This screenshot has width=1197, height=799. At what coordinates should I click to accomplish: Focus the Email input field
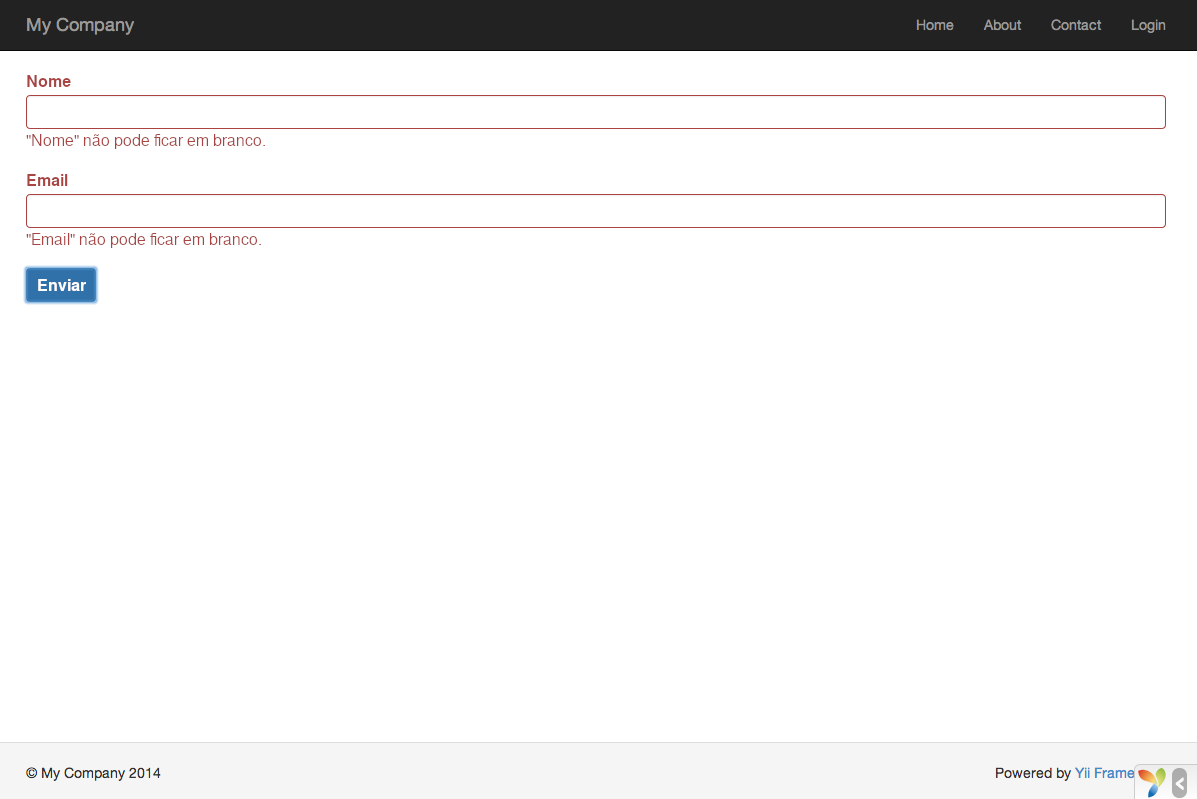[595, 211]
